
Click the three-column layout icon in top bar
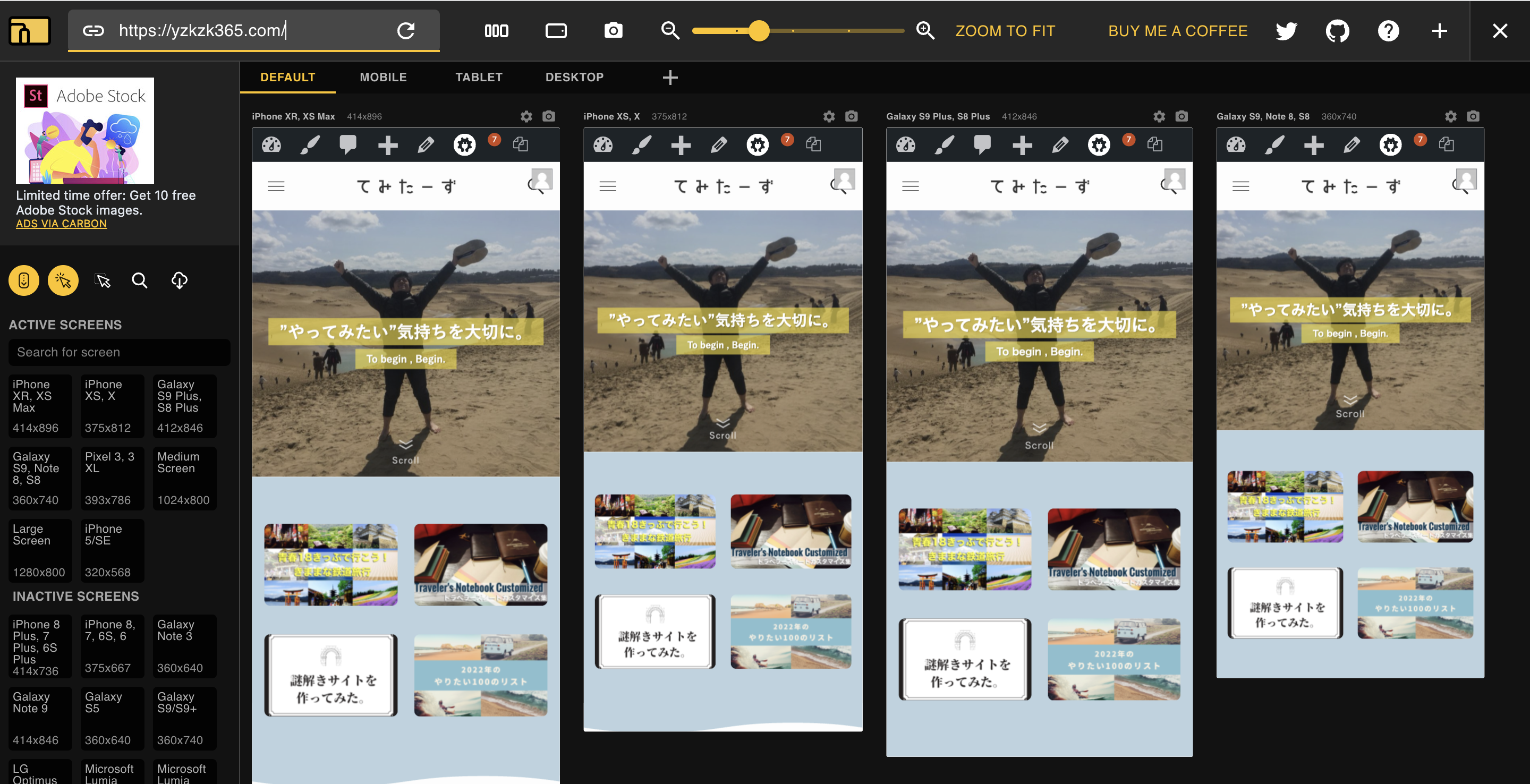coord(496,31)
